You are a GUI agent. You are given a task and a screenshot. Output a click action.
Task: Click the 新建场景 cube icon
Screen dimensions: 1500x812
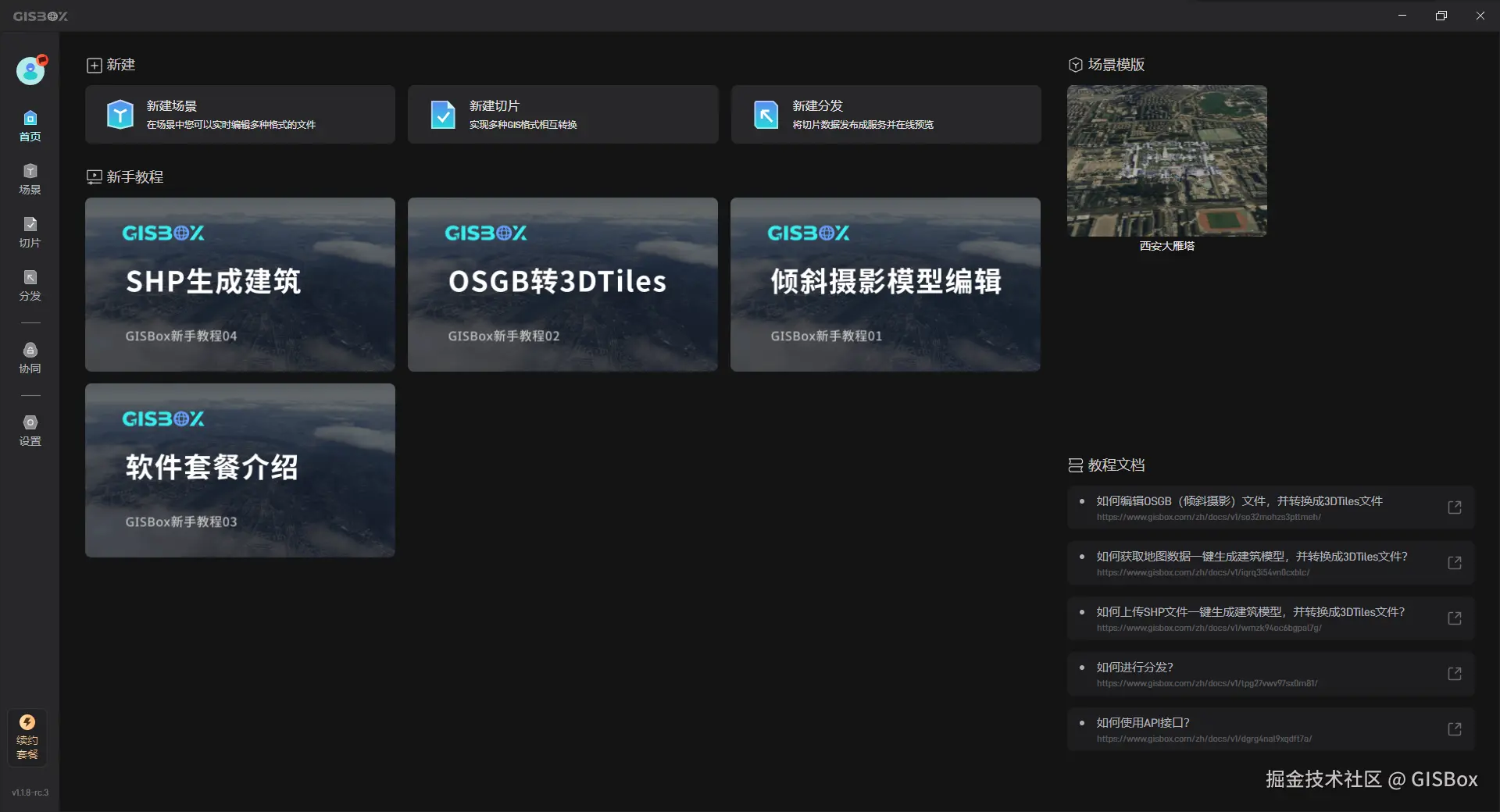coord(120,115)
